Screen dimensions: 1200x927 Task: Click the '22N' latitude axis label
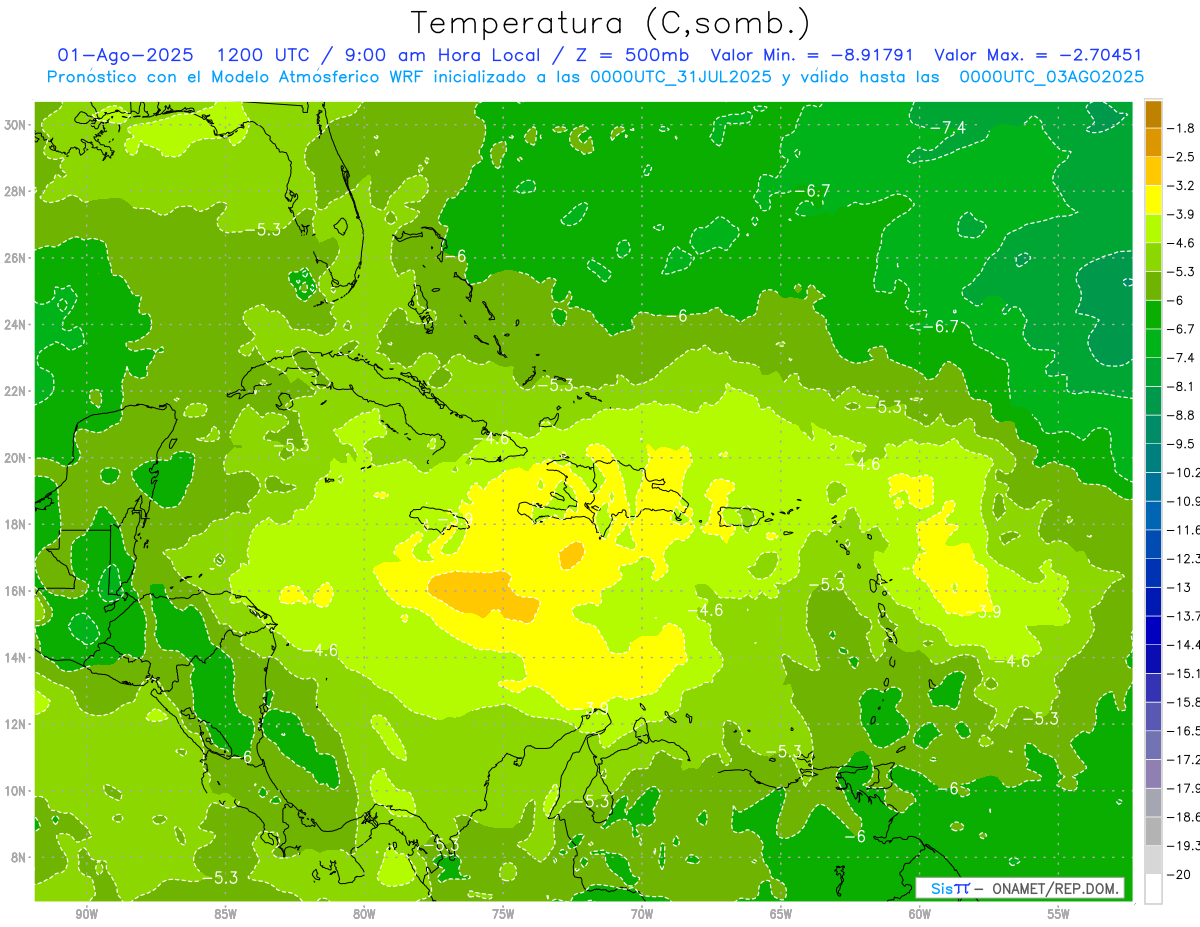click(x=16, y=391)
